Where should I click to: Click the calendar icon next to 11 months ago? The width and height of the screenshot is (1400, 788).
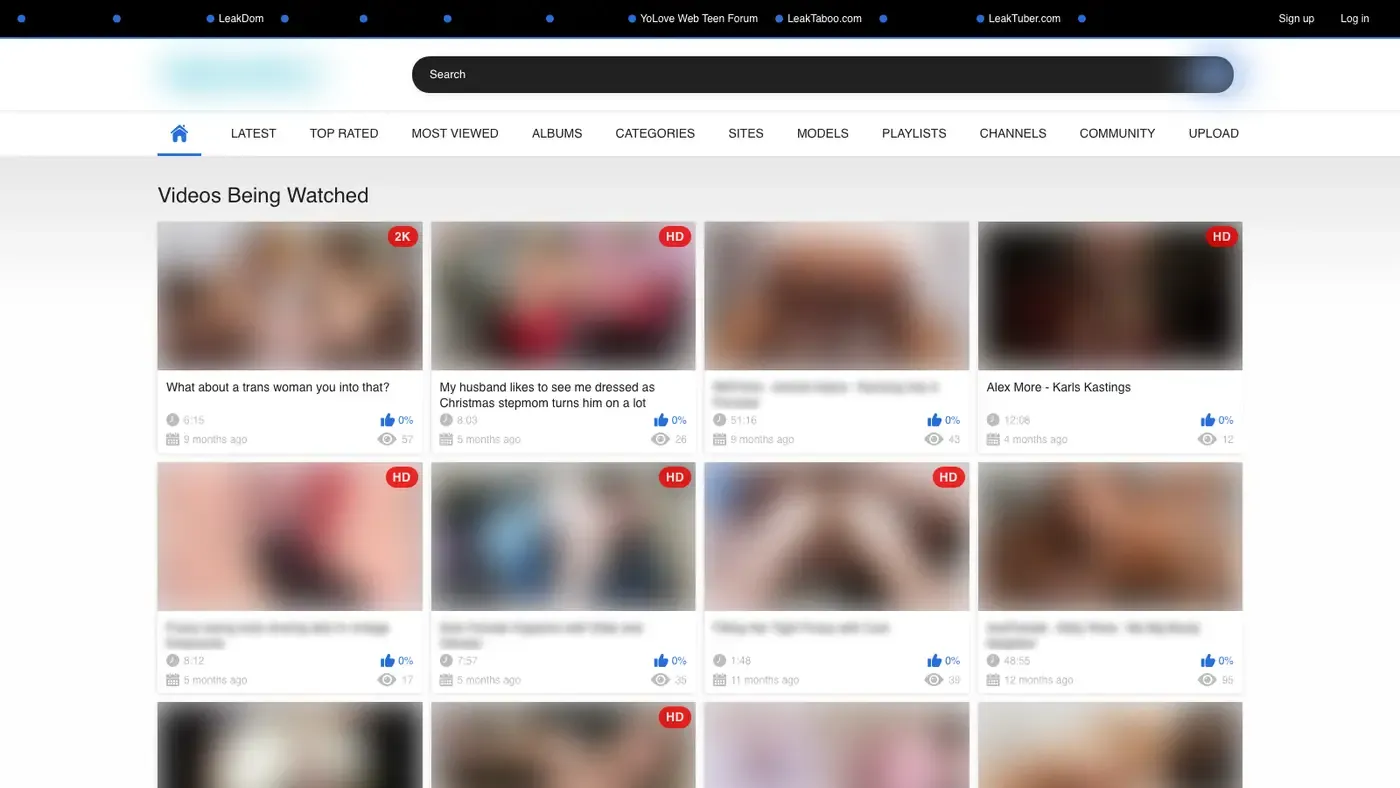(719, 680)
